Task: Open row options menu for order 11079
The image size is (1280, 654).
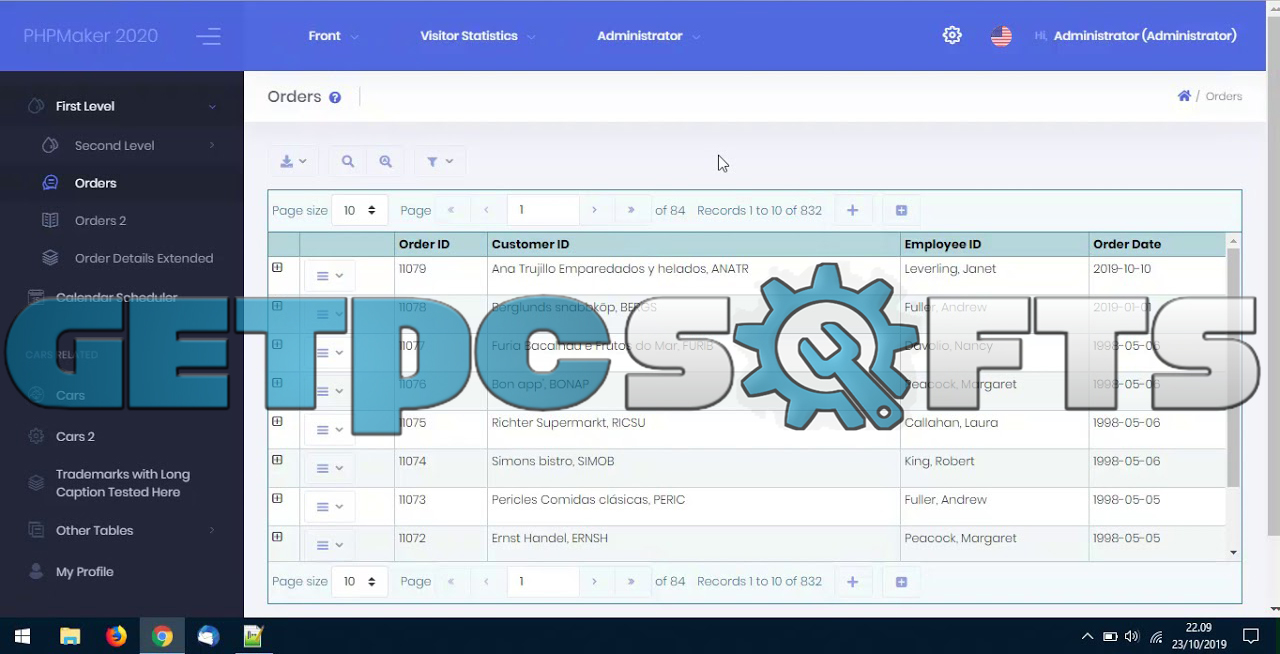Action: click(329, 276)
